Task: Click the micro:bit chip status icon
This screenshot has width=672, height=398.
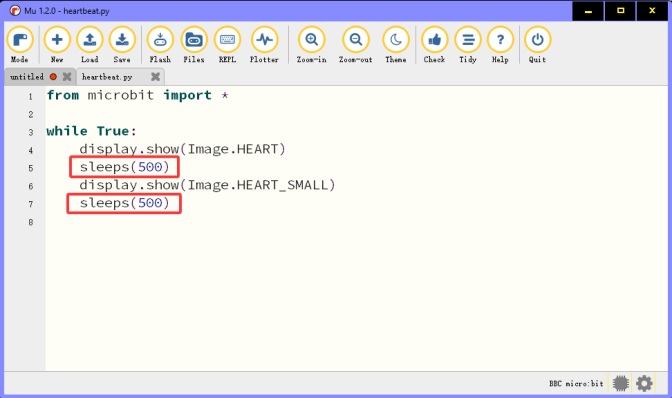Action: click(621, 383)
